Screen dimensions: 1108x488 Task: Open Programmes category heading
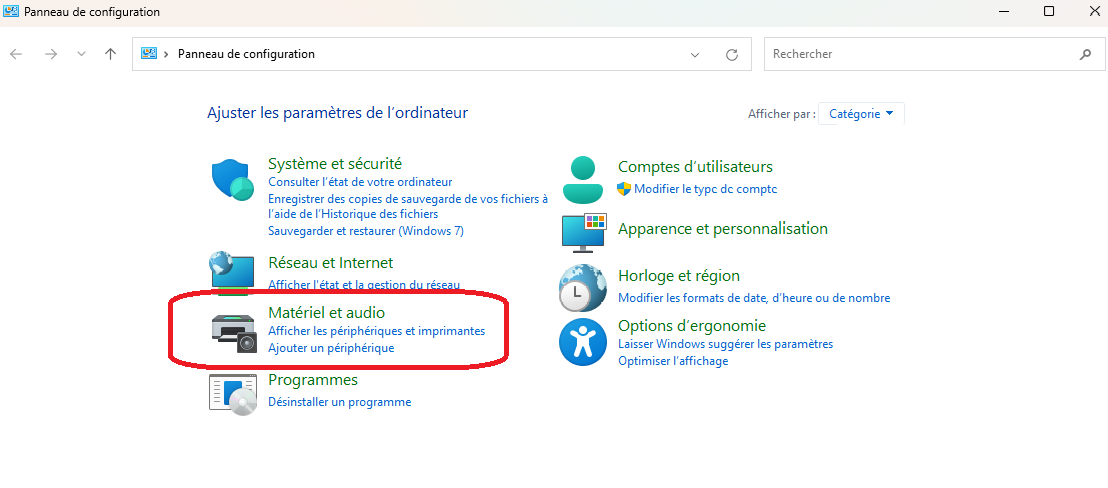313,380
